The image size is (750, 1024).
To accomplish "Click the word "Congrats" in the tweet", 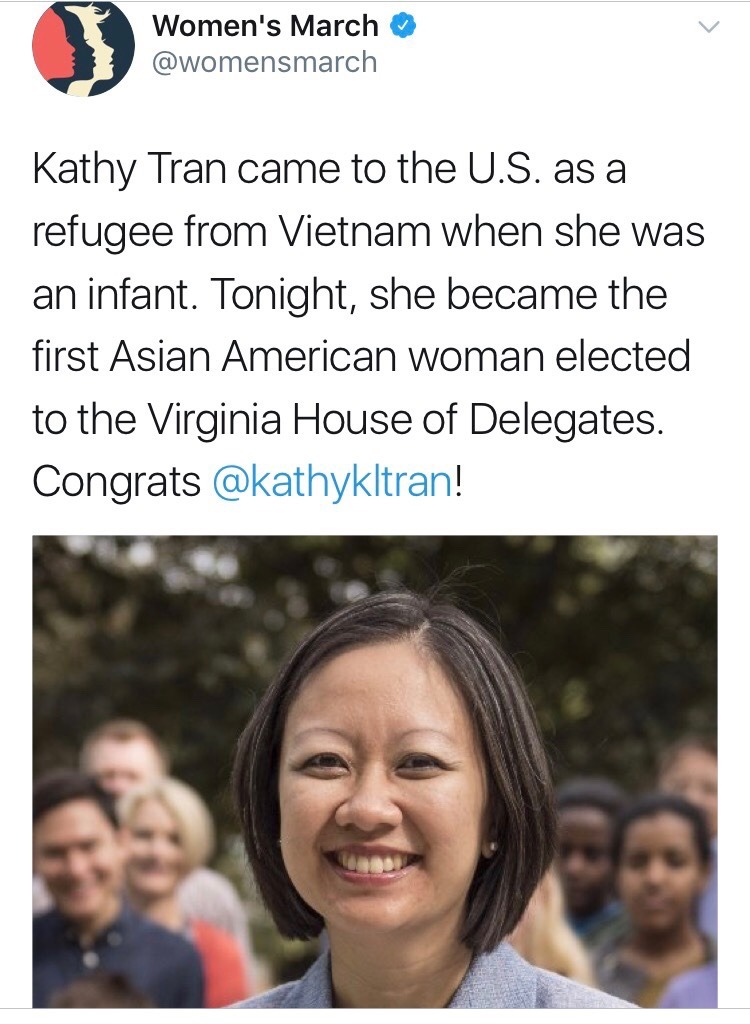I will point(116,482).
